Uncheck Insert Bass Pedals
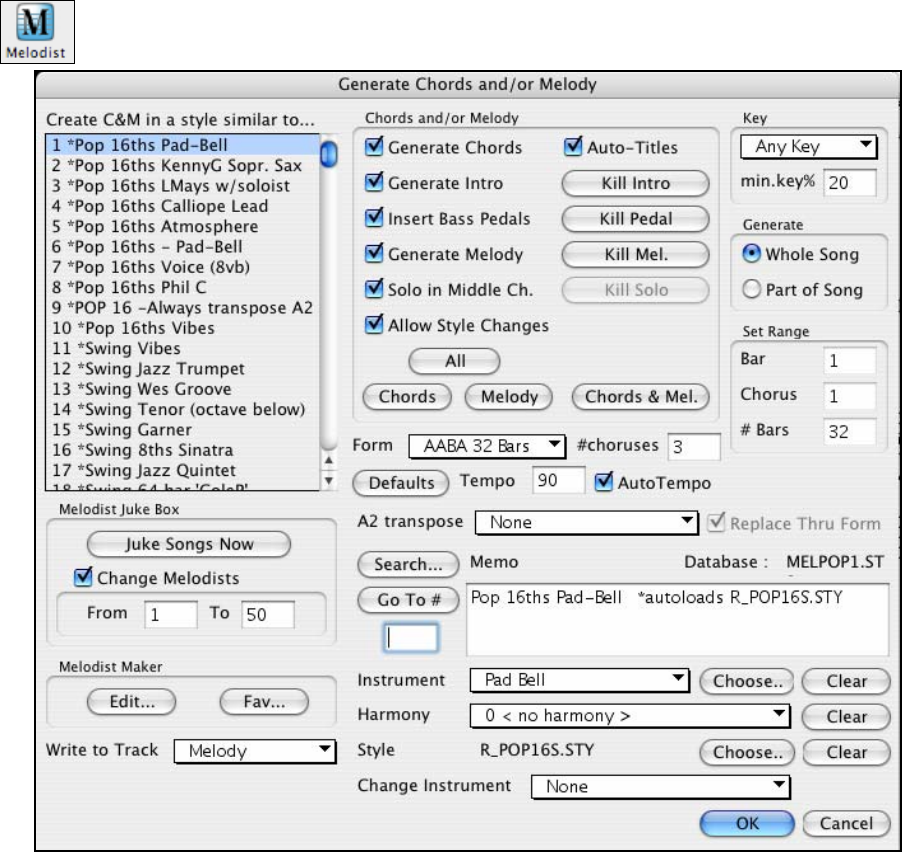The height and width of the screenshot is (852, 902). 374,218
